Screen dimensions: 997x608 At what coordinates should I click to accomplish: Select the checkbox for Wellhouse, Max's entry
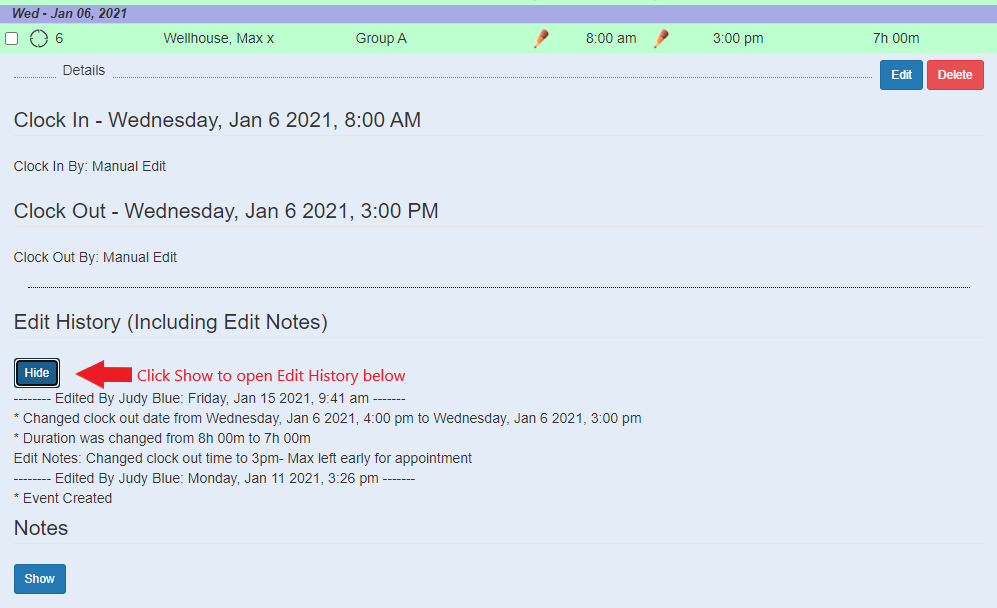coord(12,38)
